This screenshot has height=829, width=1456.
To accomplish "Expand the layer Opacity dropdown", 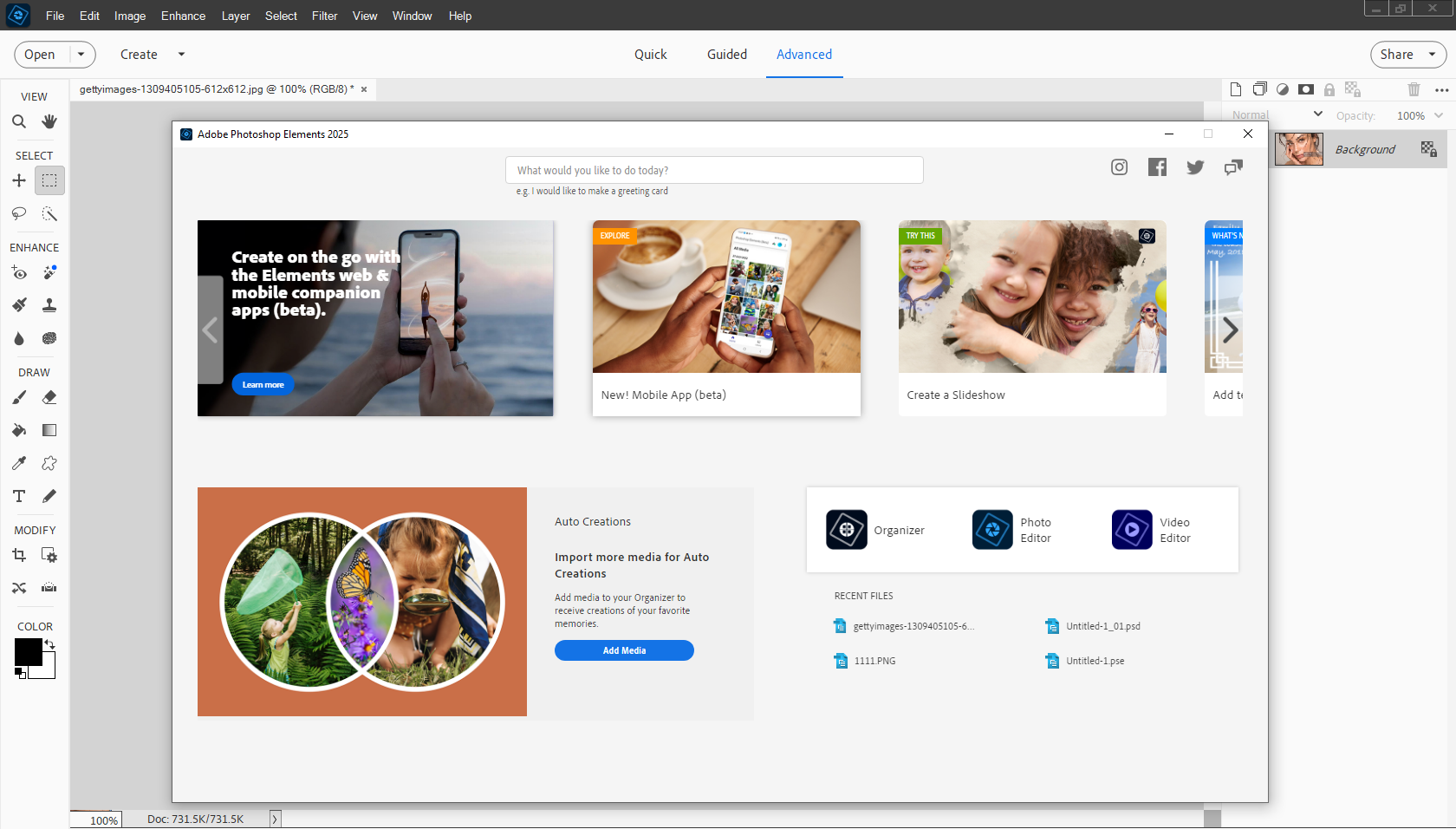I will [1439, 115].
